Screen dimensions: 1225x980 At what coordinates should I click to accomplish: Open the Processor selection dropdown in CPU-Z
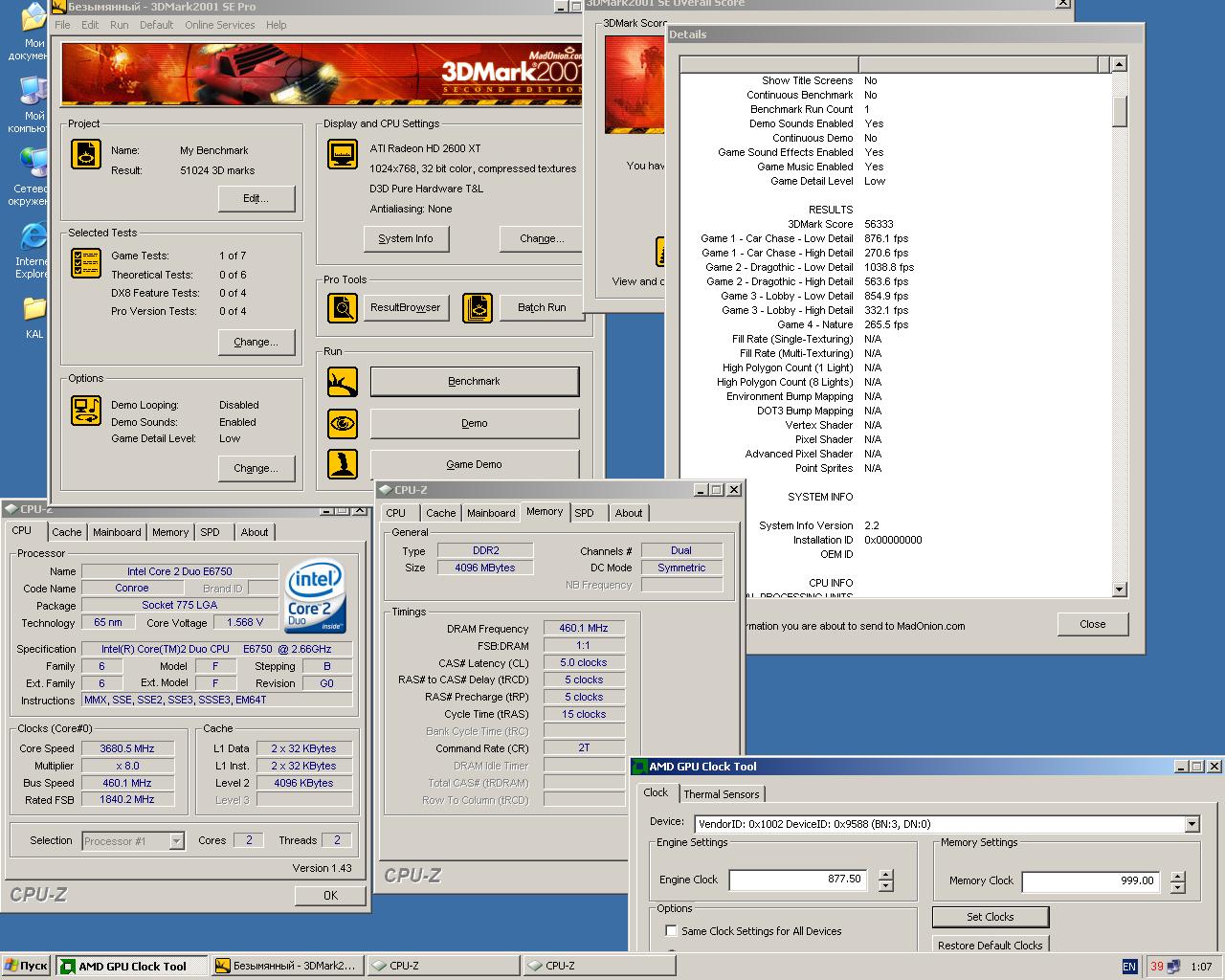(x=176, y=841)
